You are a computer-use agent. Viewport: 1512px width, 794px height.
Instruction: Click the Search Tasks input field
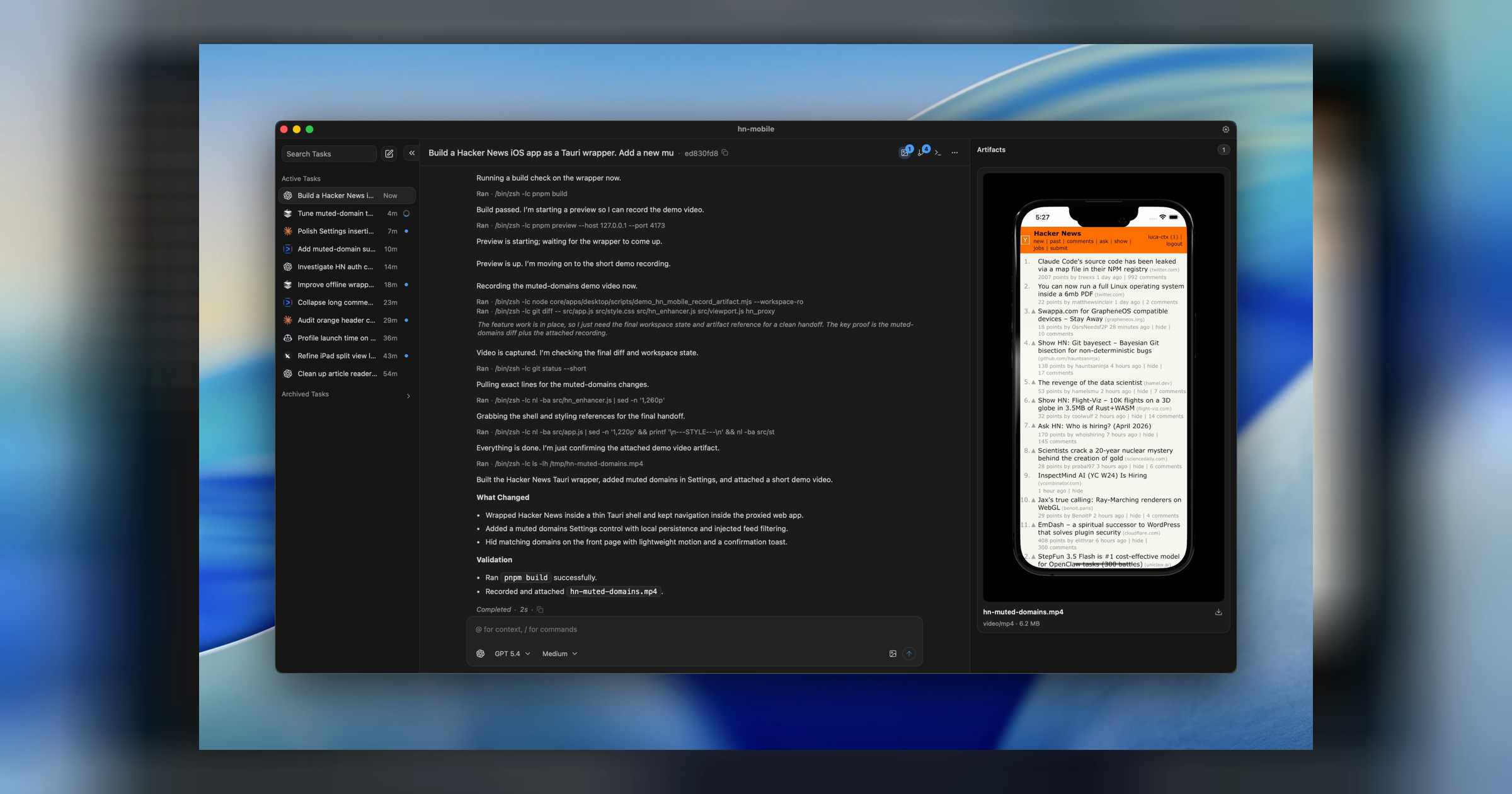click(329, 153)
